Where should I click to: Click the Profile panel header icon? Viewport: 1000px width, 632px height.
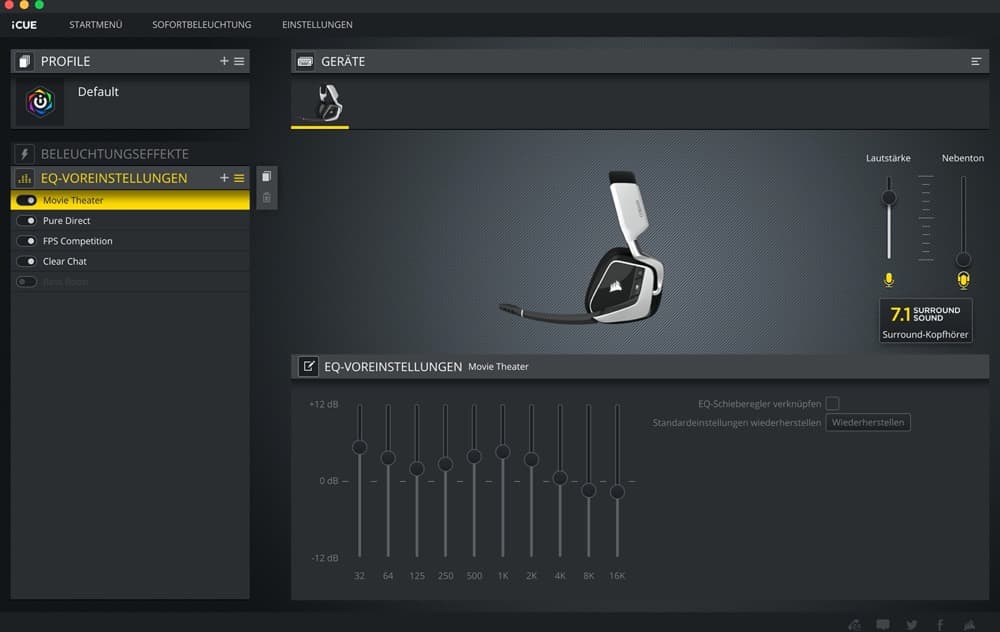tap(24, 61)
